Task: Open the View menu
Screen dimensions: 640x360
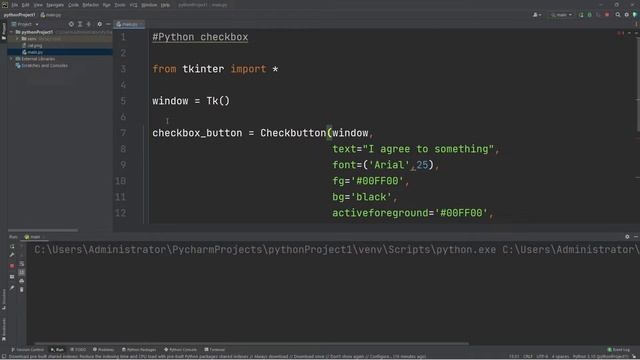Action: pos(38,5)
